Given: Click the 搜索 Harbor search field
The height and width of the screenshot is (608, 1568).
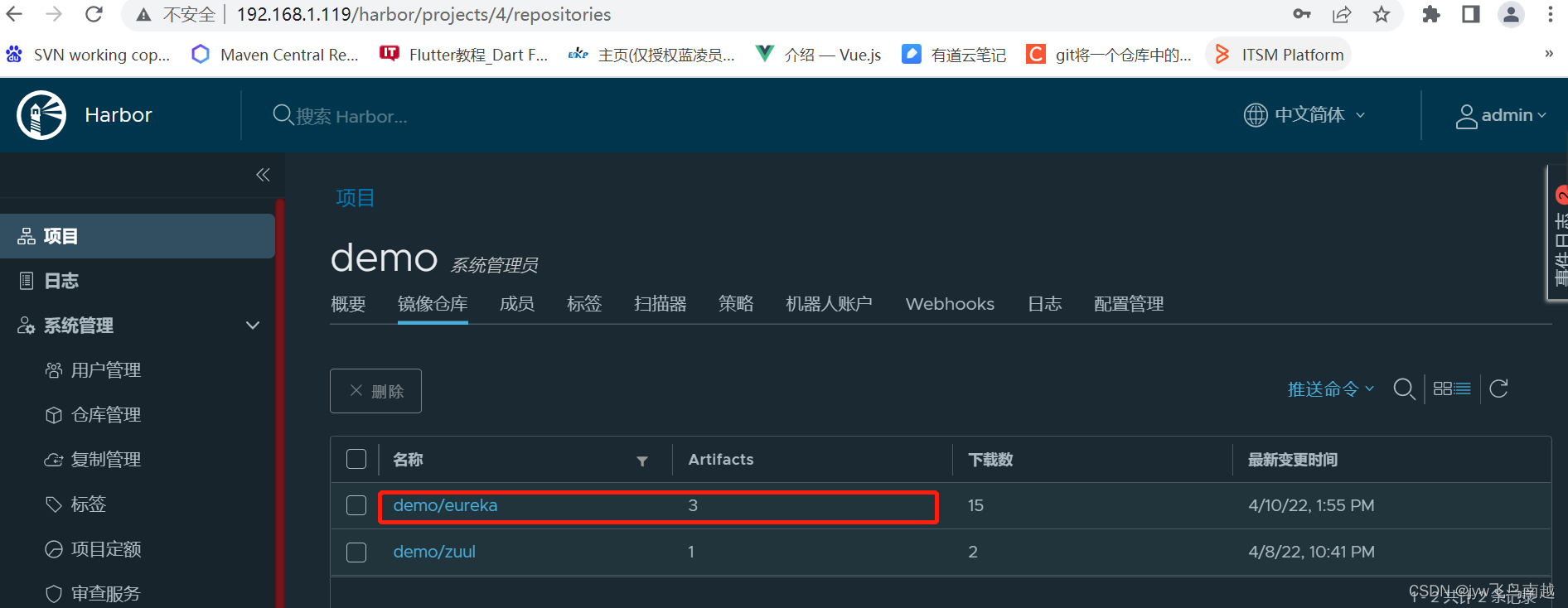Looking at the screenshot, I should tap(351, 116).
